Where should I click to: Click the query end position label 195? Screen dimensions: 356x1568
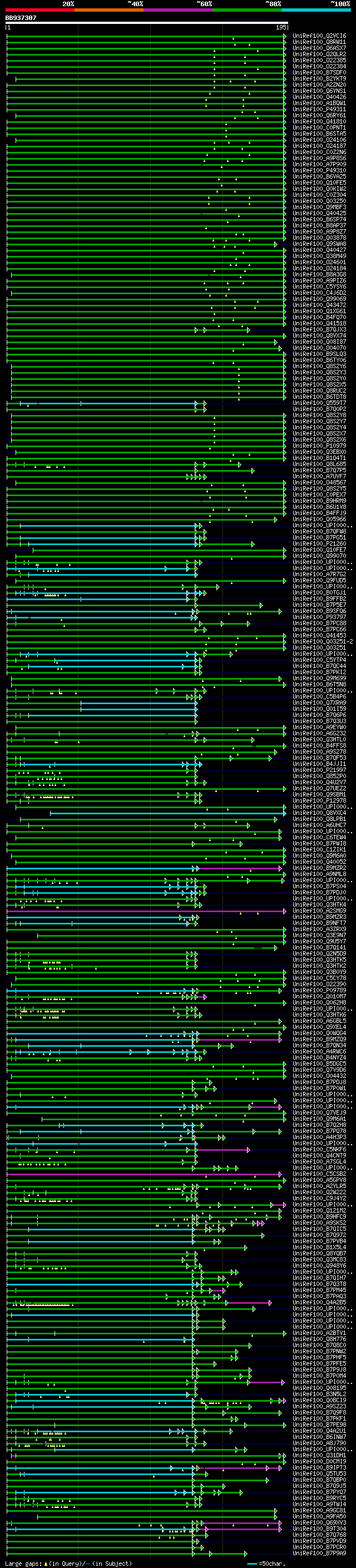[x=281, y=28]
